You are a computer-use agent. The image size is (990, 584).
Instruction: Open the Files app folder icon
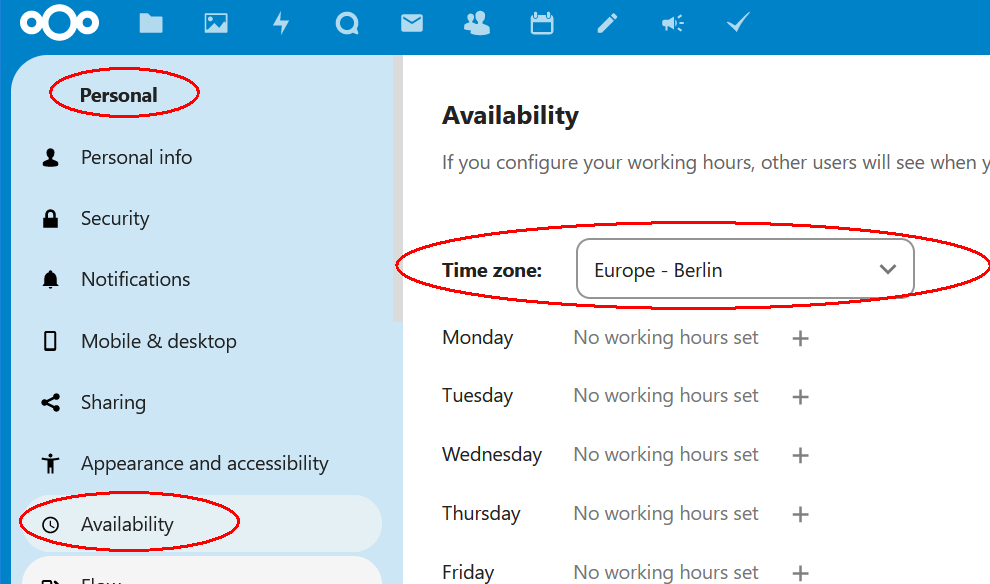click(151, 24)
